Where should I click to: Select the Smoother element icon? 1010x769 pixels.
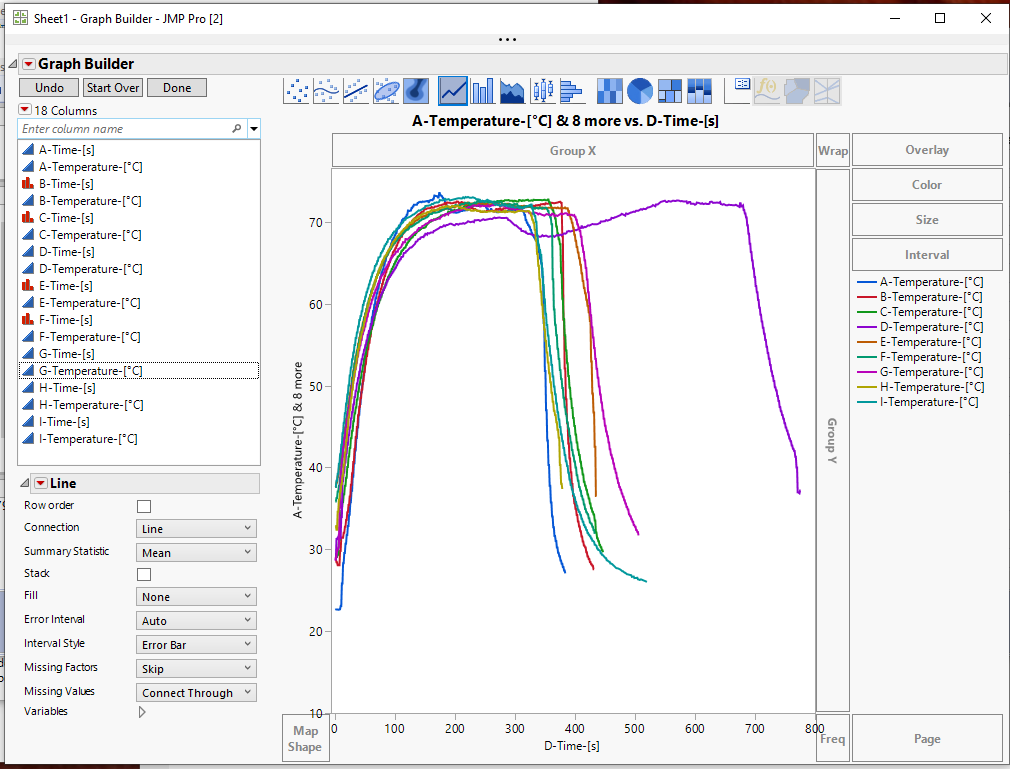tap(325, 90)
